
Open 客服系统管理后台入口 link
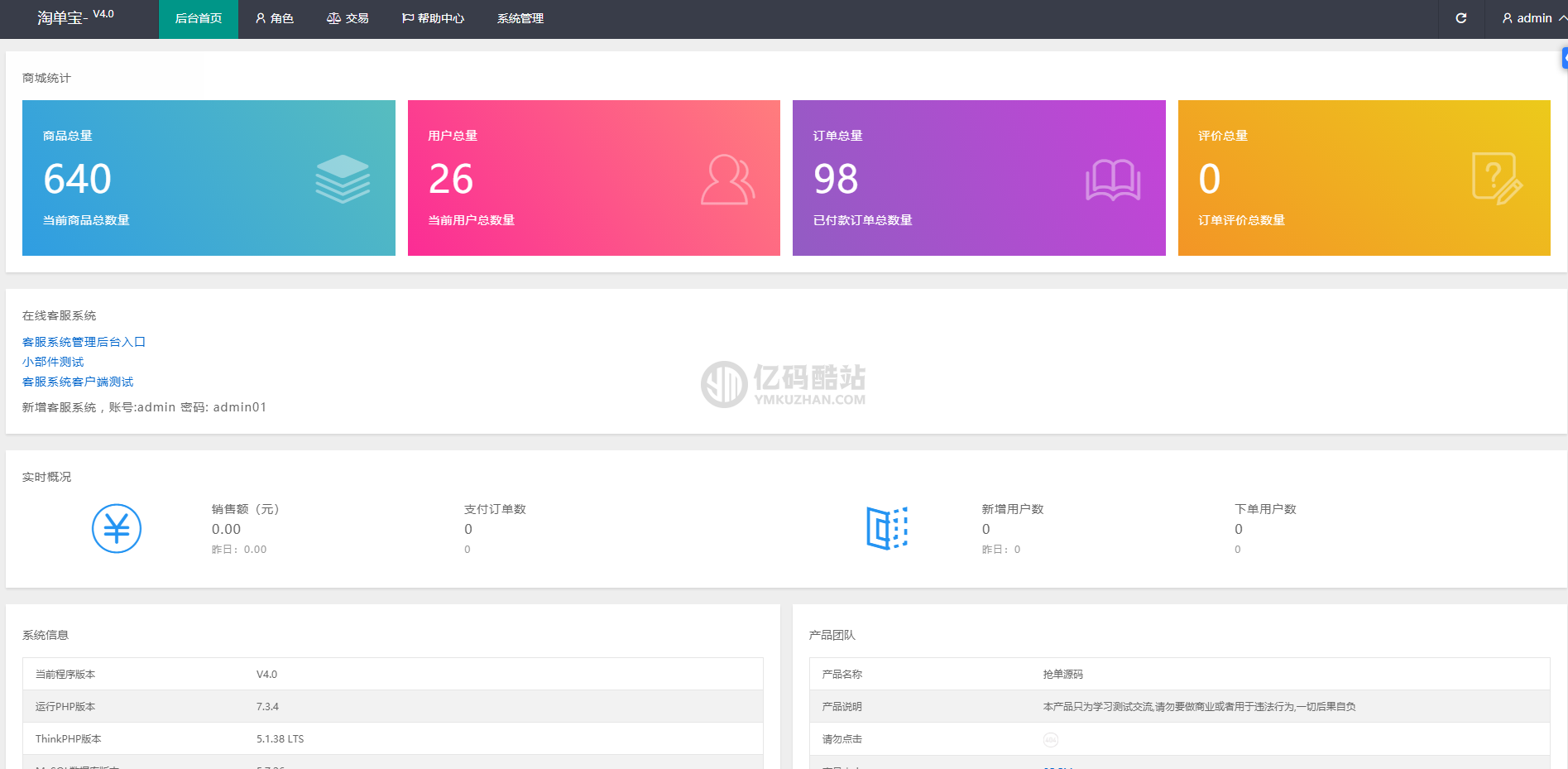point(84,342)
